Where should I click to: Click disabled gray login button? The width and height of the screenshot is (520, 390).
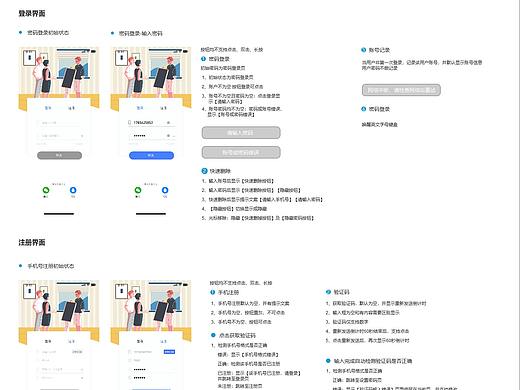click(x=59, y=155)
